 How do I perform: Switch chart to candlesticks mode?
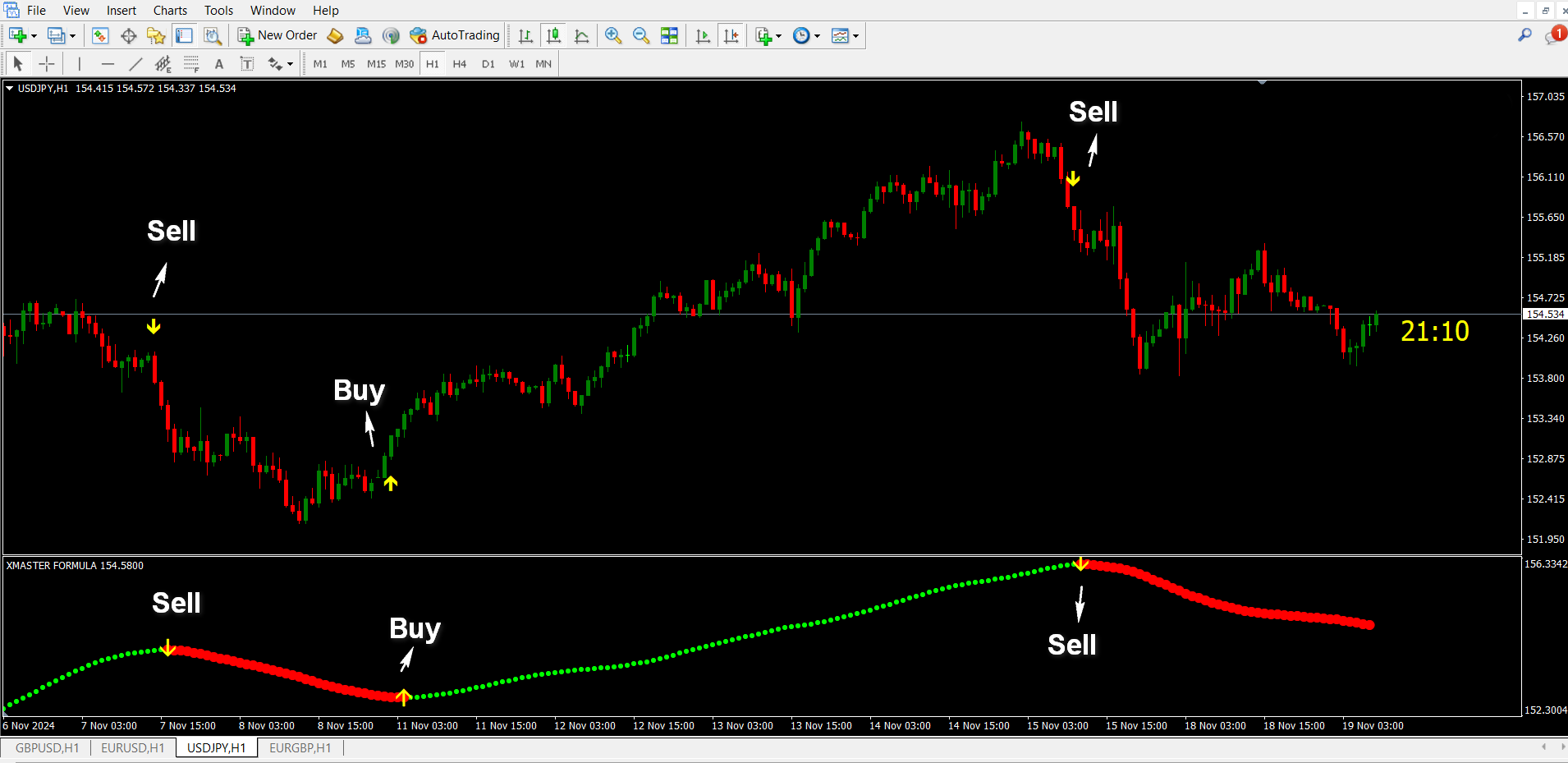[x=554, y=35]
